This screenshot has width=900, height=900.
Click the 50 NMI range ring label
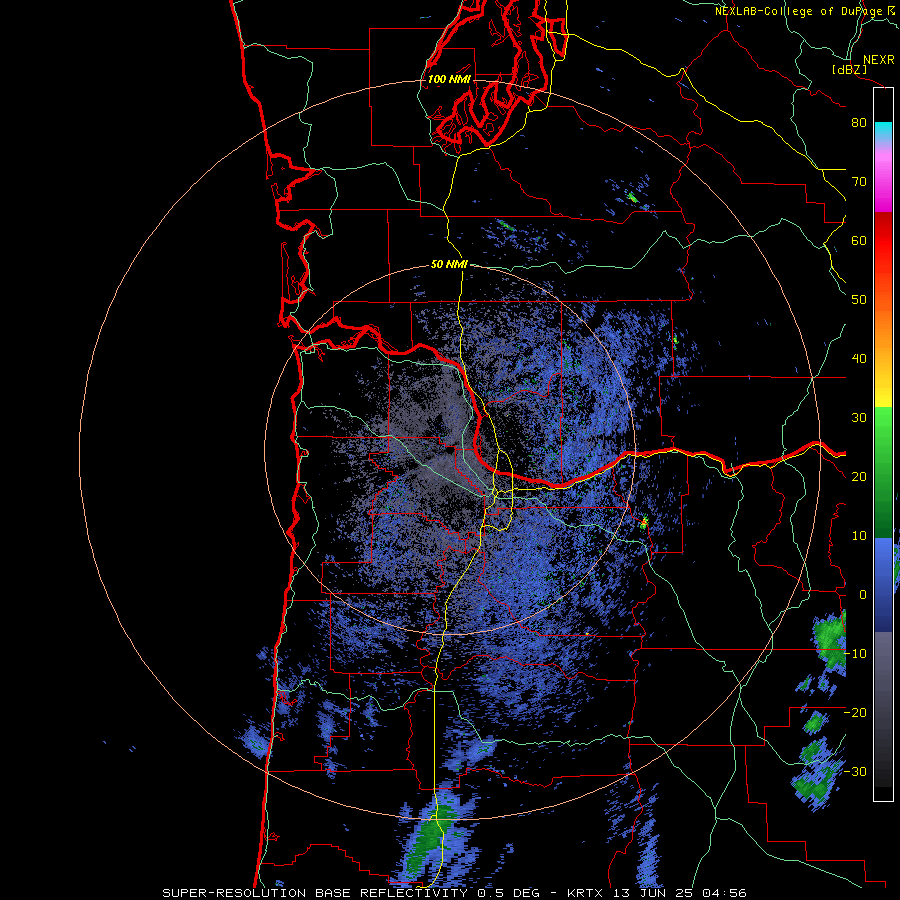[x=449, y=265]
